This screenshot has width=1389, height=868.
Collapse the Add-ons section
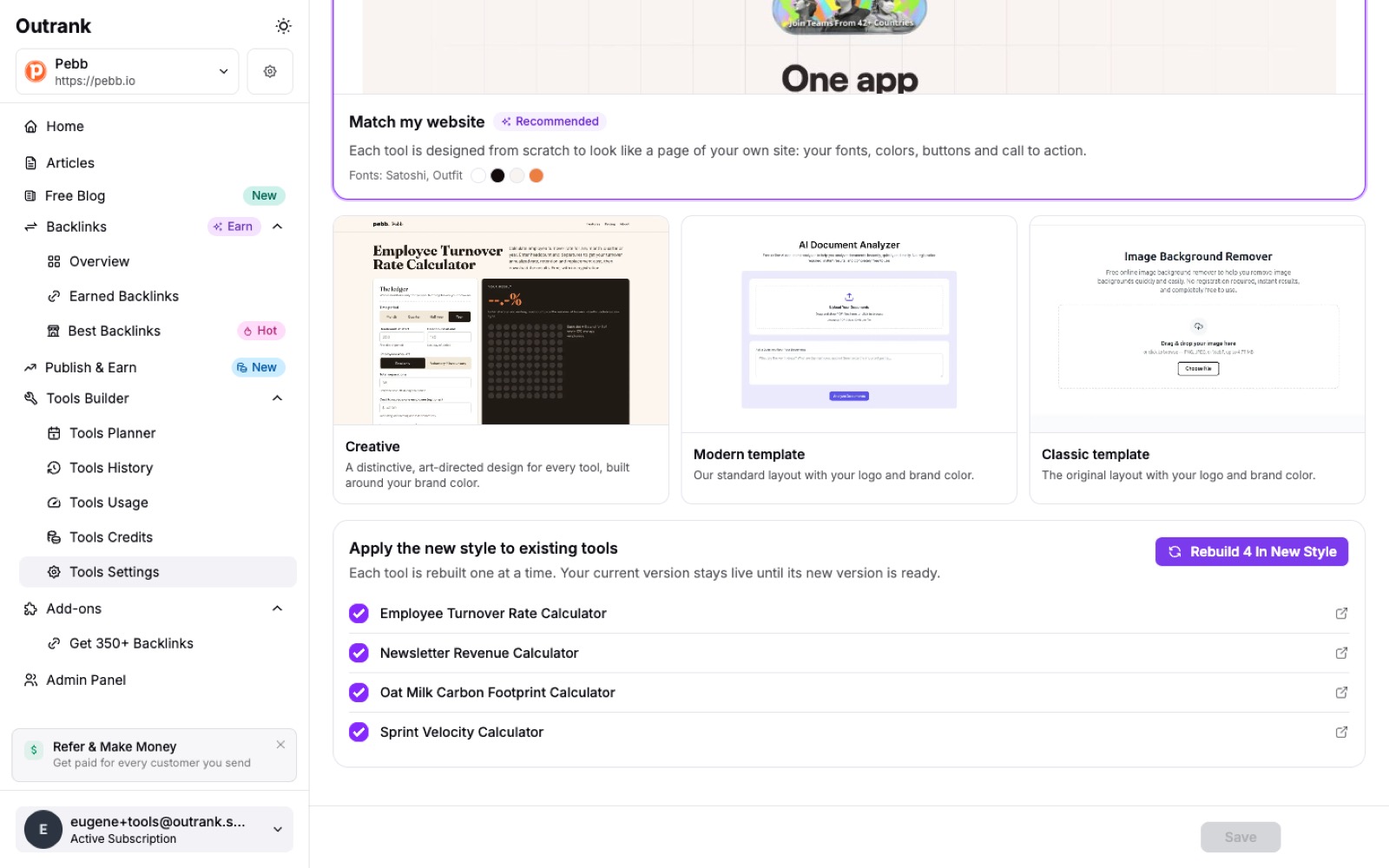point(278,608)
